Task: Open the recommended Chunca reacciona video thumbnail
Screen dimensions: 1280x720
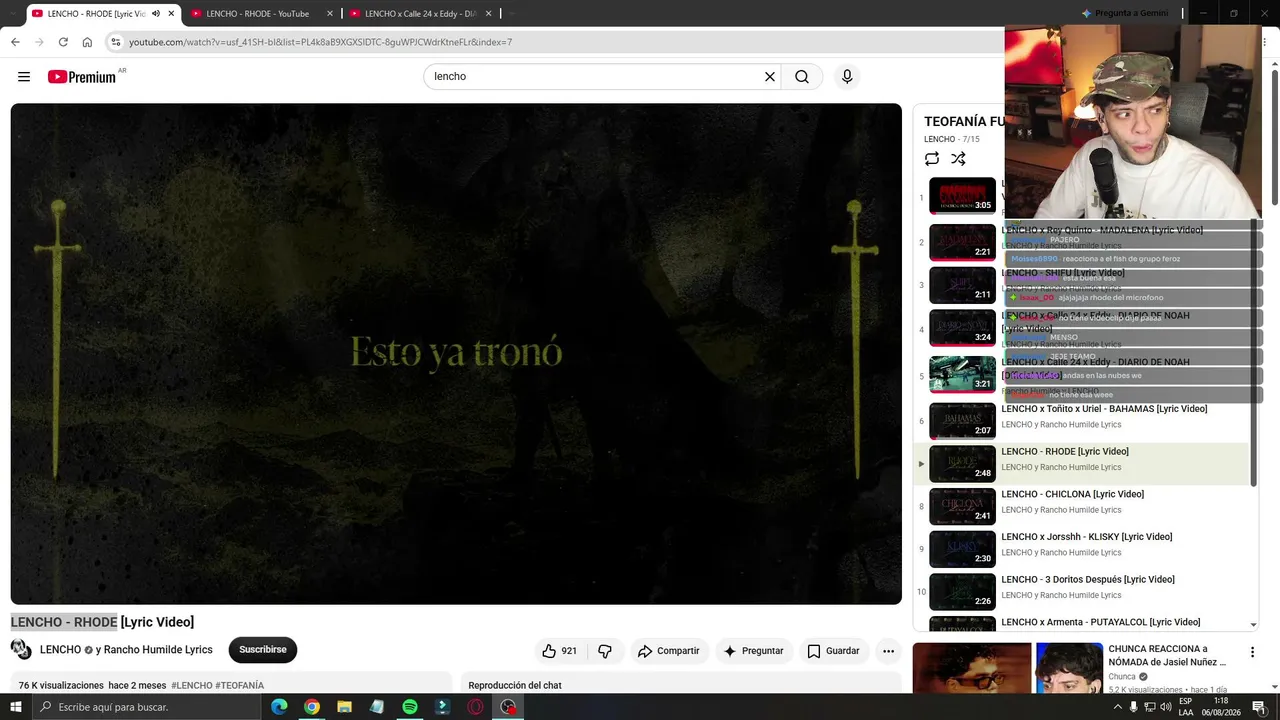Action: (x=1007, y=668)
